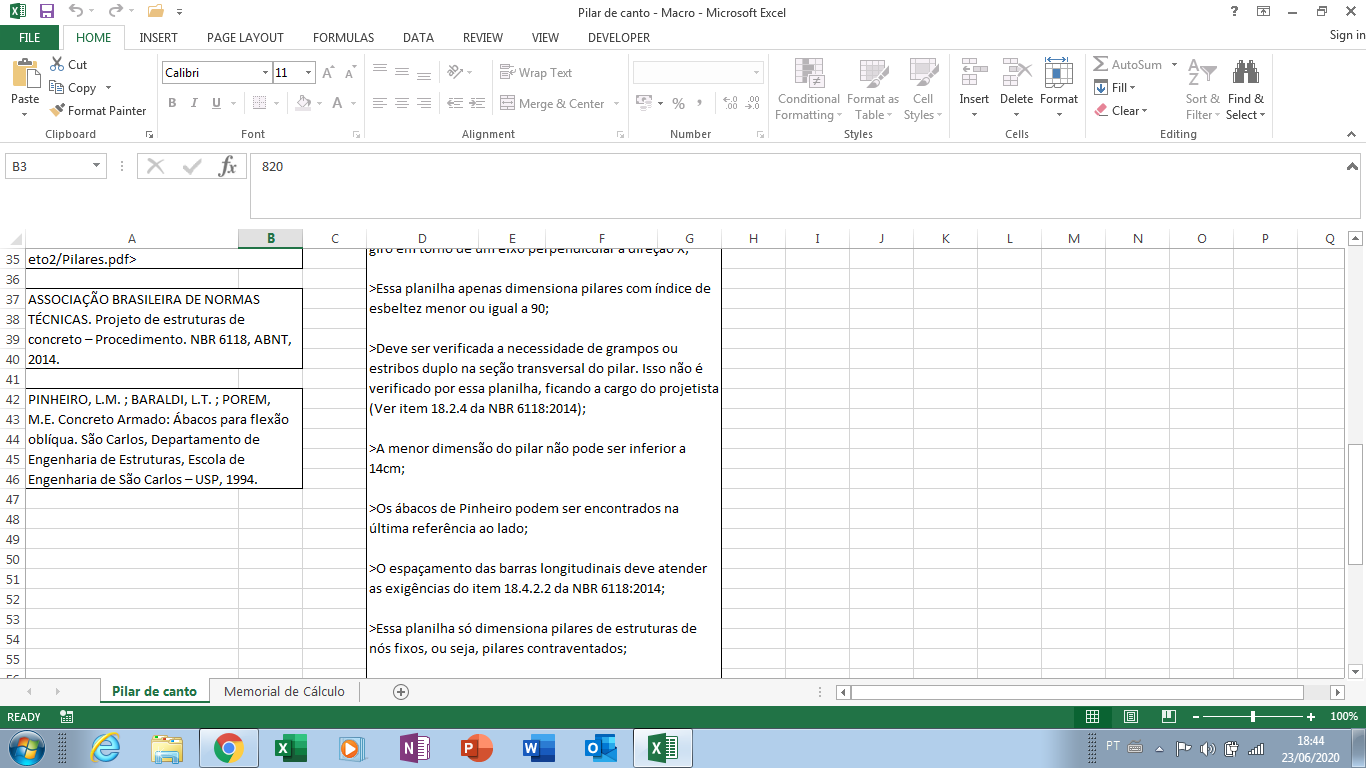
Task: Apply Percent Style format
Action: (678, 103)
